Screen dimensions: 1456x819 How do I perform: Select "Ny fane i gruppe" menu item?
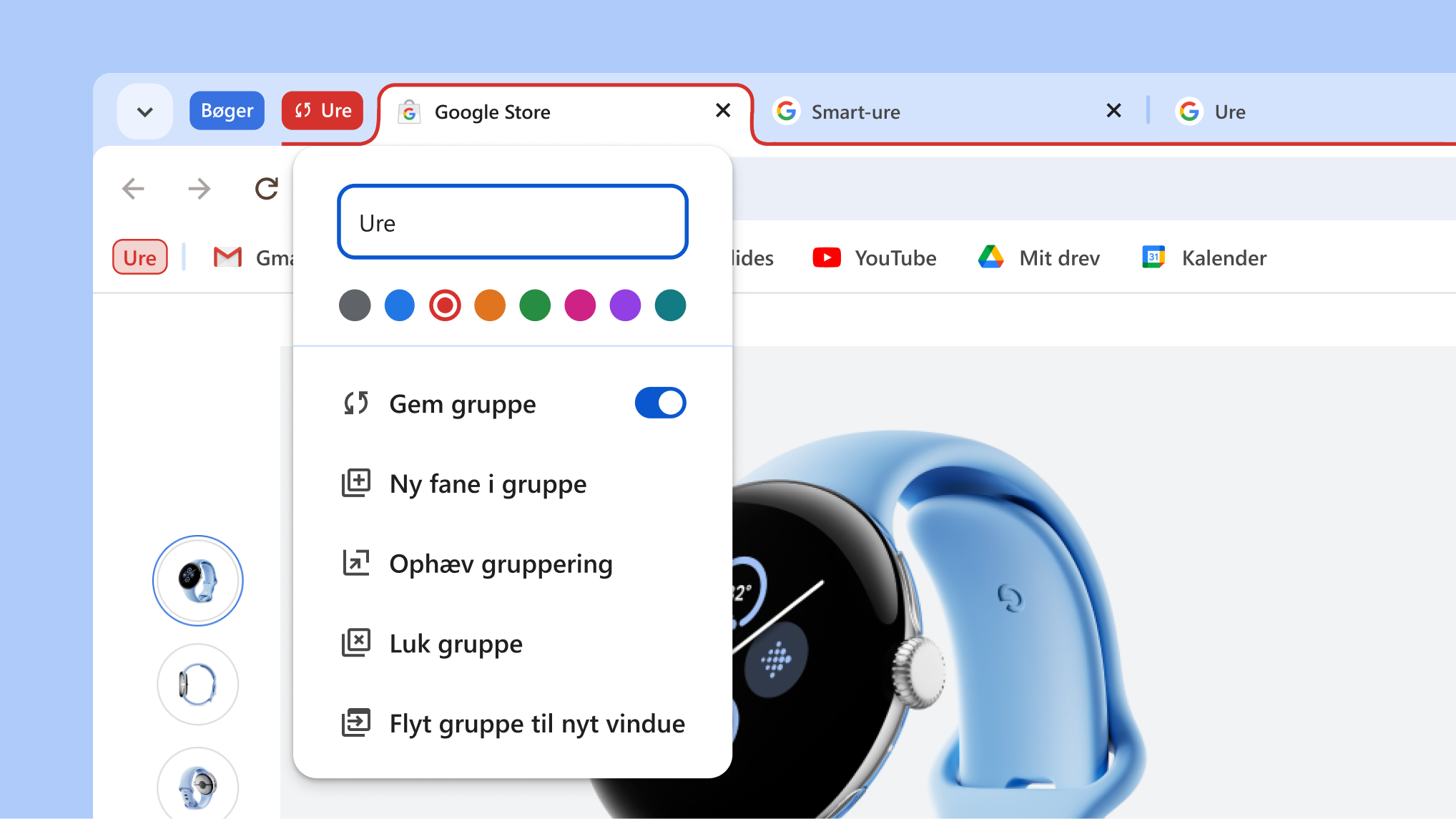click(487, 484)
